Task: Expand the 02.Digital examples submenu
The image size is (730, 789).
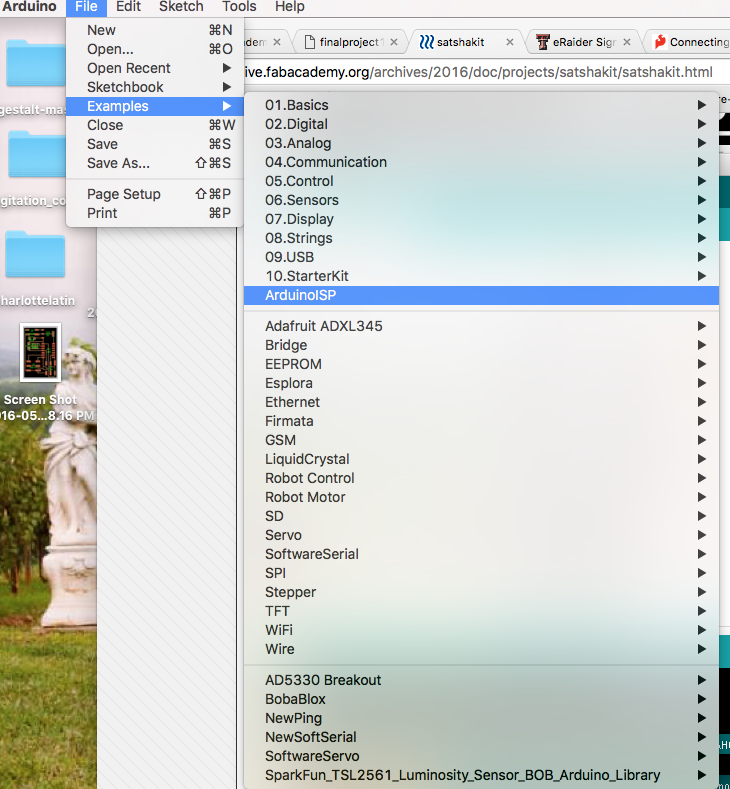Action: 481,124
